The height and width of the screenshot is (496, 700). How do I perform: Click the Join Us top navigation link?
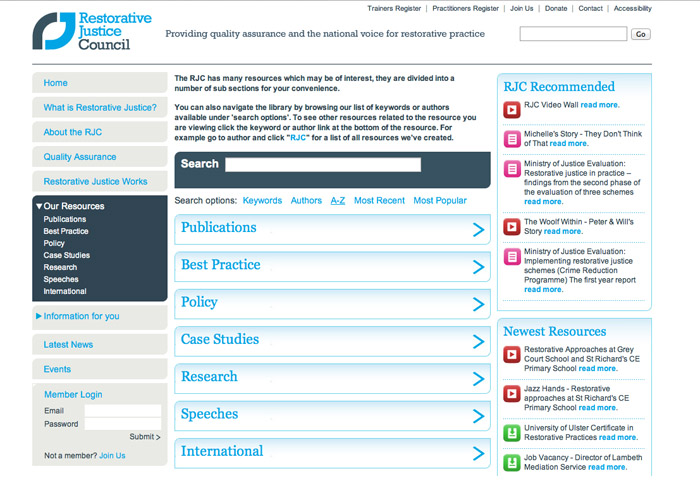click(x=521, y=8)
